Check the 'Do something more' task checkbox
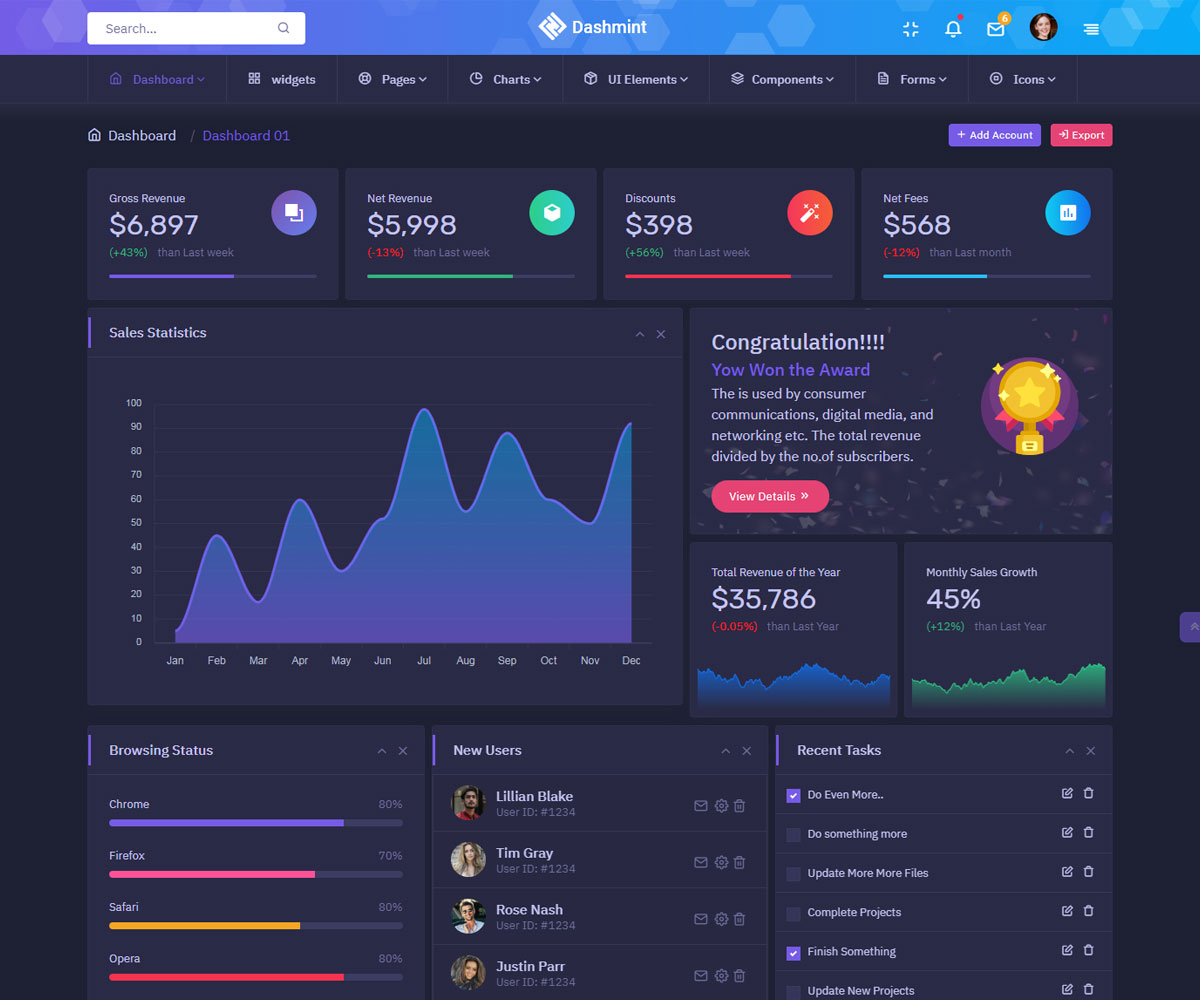The width and height of the screenshot is (1200, 1000). click(794, 835)
